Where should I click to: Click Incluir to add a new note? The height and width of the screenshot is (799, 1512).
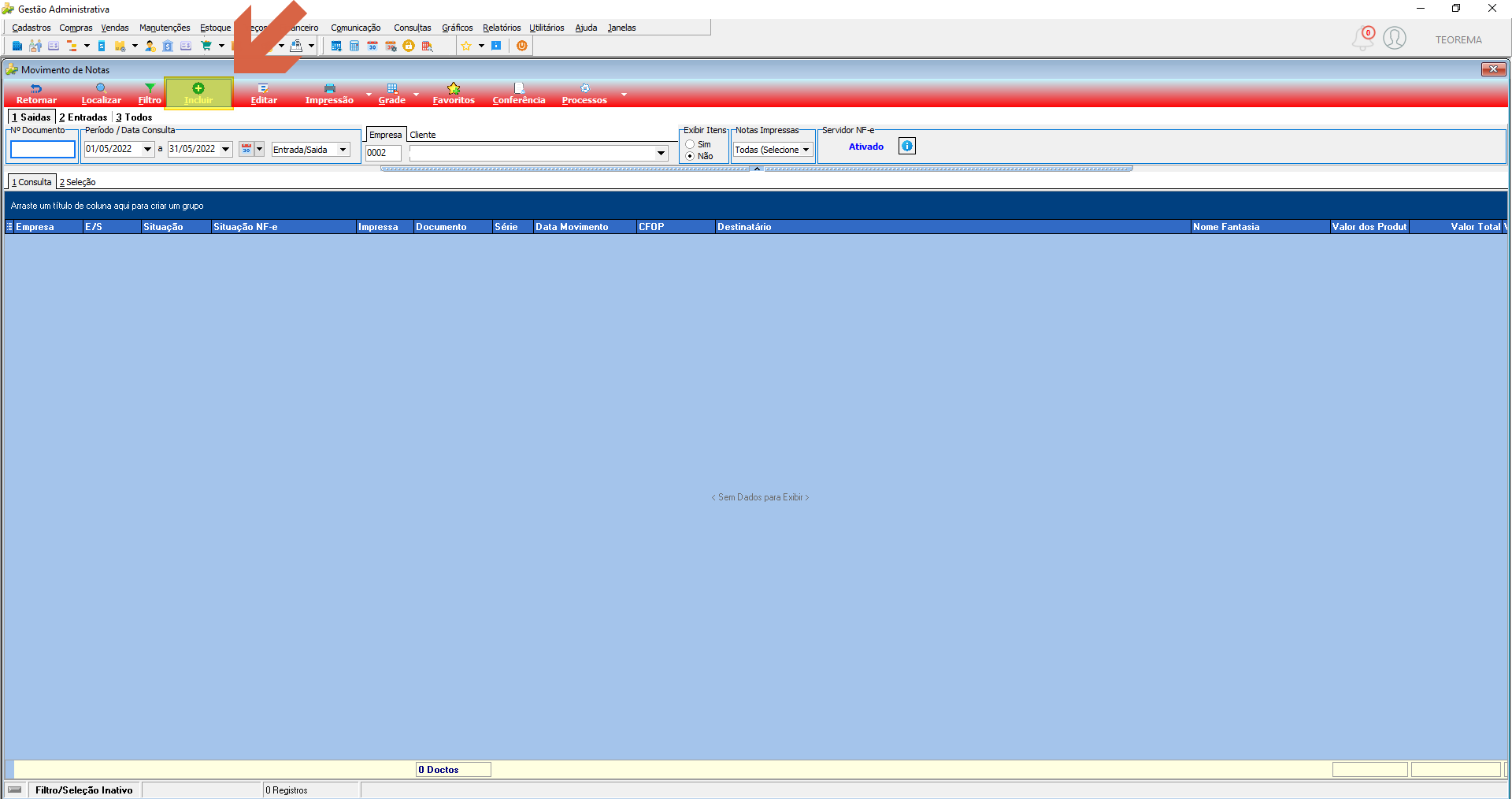tap(198, 93)
